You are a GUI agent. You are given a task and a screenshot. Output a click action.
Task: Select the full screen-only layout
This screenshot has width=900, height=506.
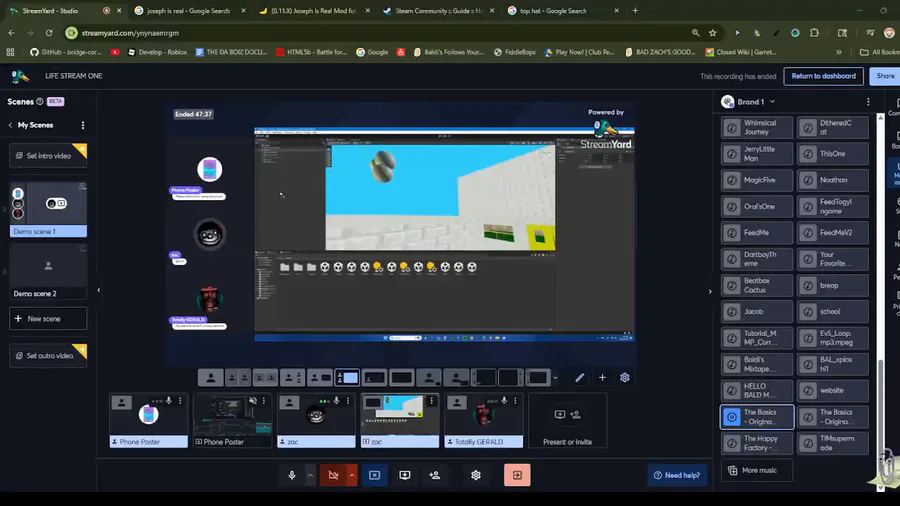(x=401, y=377)
